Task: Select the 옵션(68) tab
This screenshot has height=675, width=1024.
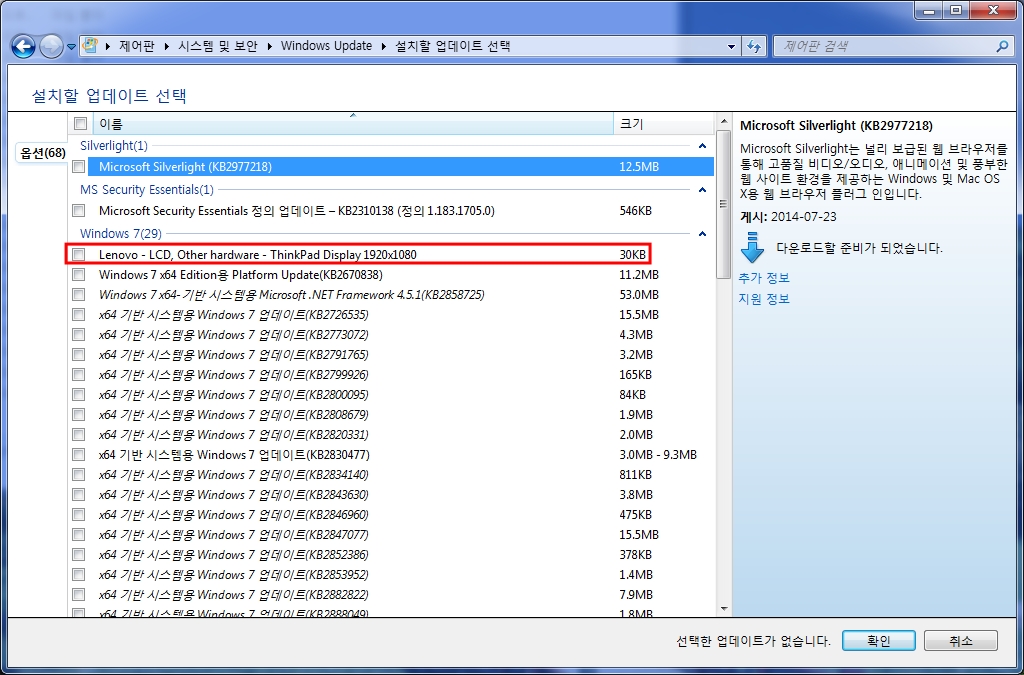Action: (43, 153)
